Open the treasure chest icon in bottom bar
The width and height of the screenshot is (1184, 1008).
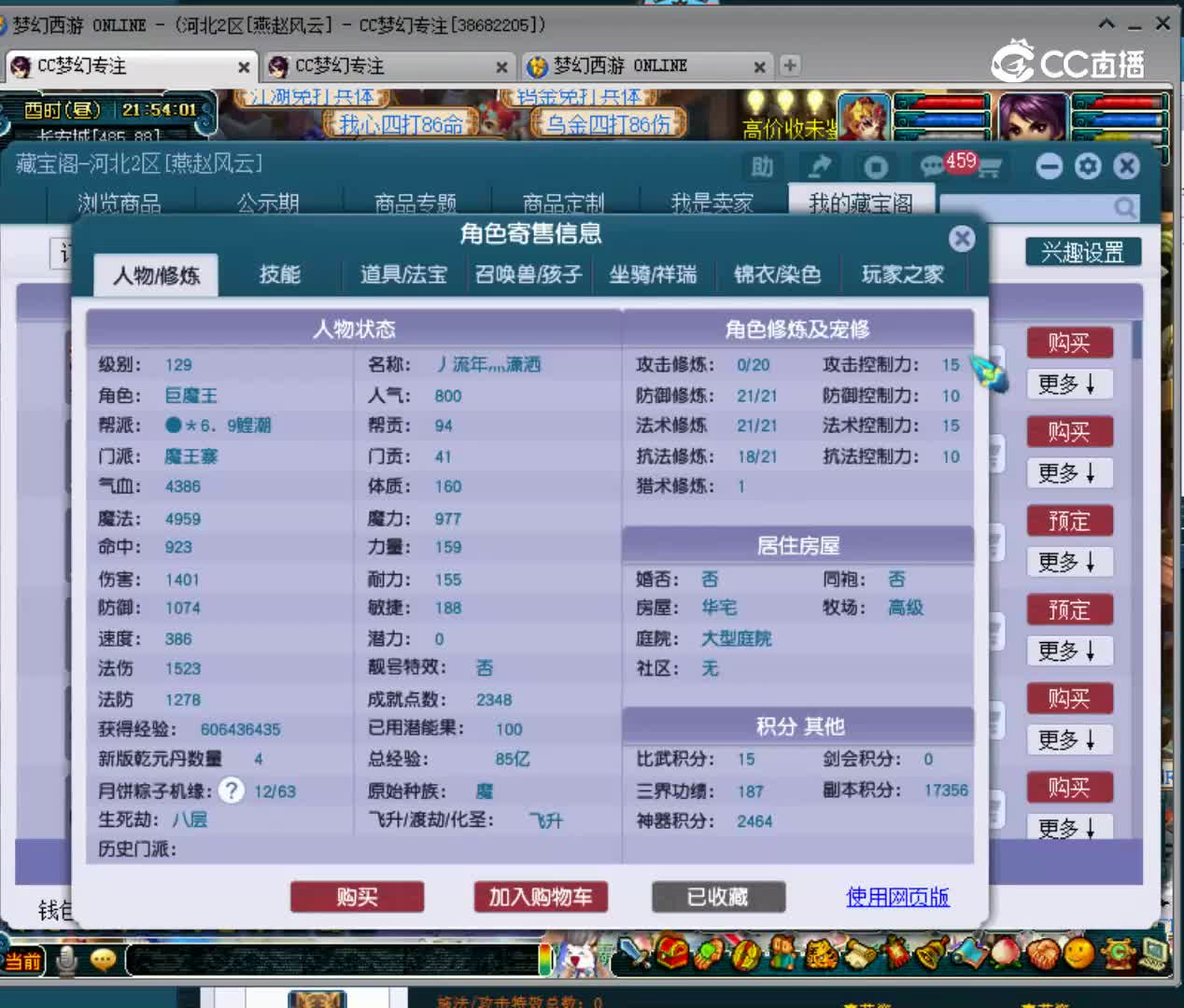pyautogui.click(x=672, y=953)
